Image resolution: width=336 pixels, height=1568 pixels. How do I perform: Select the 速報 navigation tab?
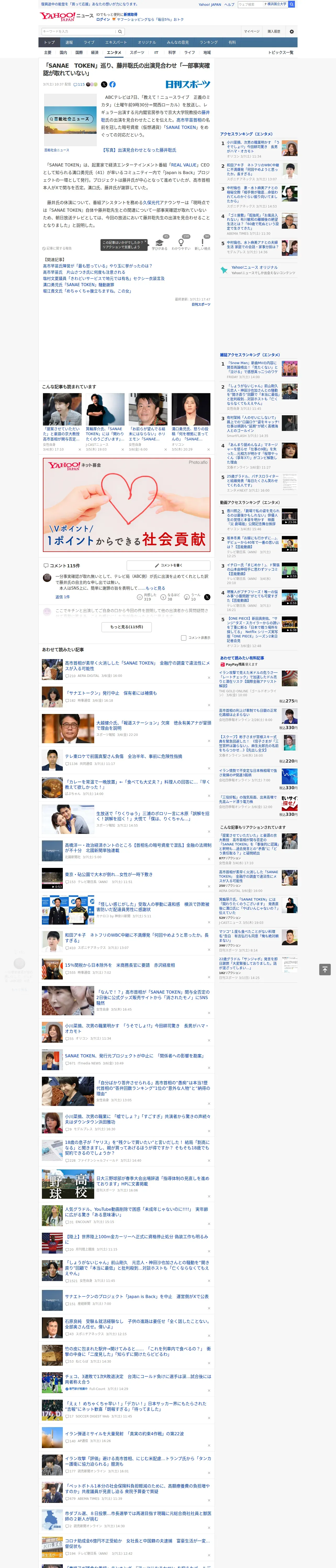tap(69, 43)
